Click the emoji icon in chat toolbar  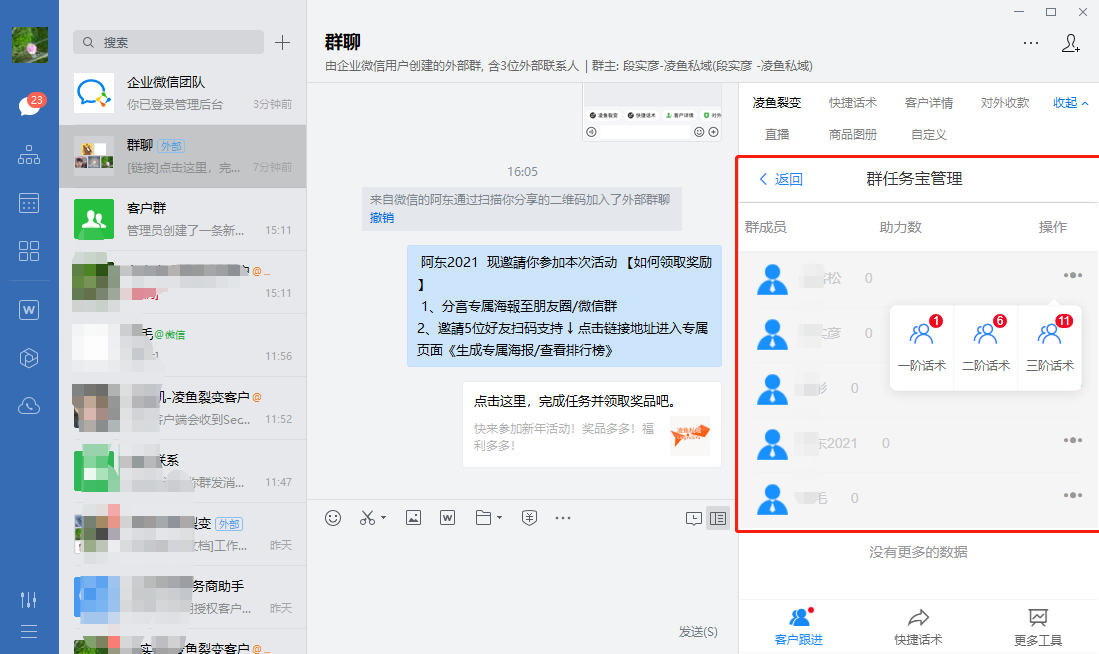[x=334, y=518]
